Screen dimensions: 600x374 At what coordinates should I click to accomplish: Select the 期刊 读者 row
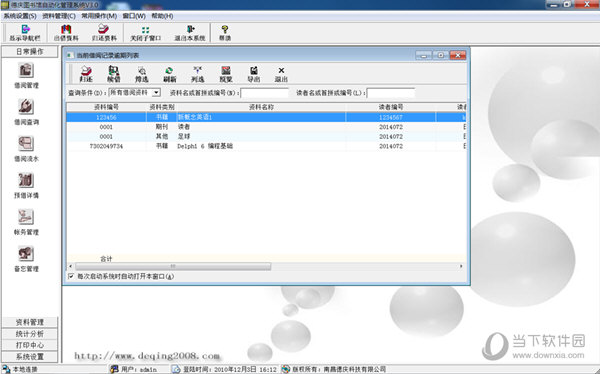tap(266, 127)
